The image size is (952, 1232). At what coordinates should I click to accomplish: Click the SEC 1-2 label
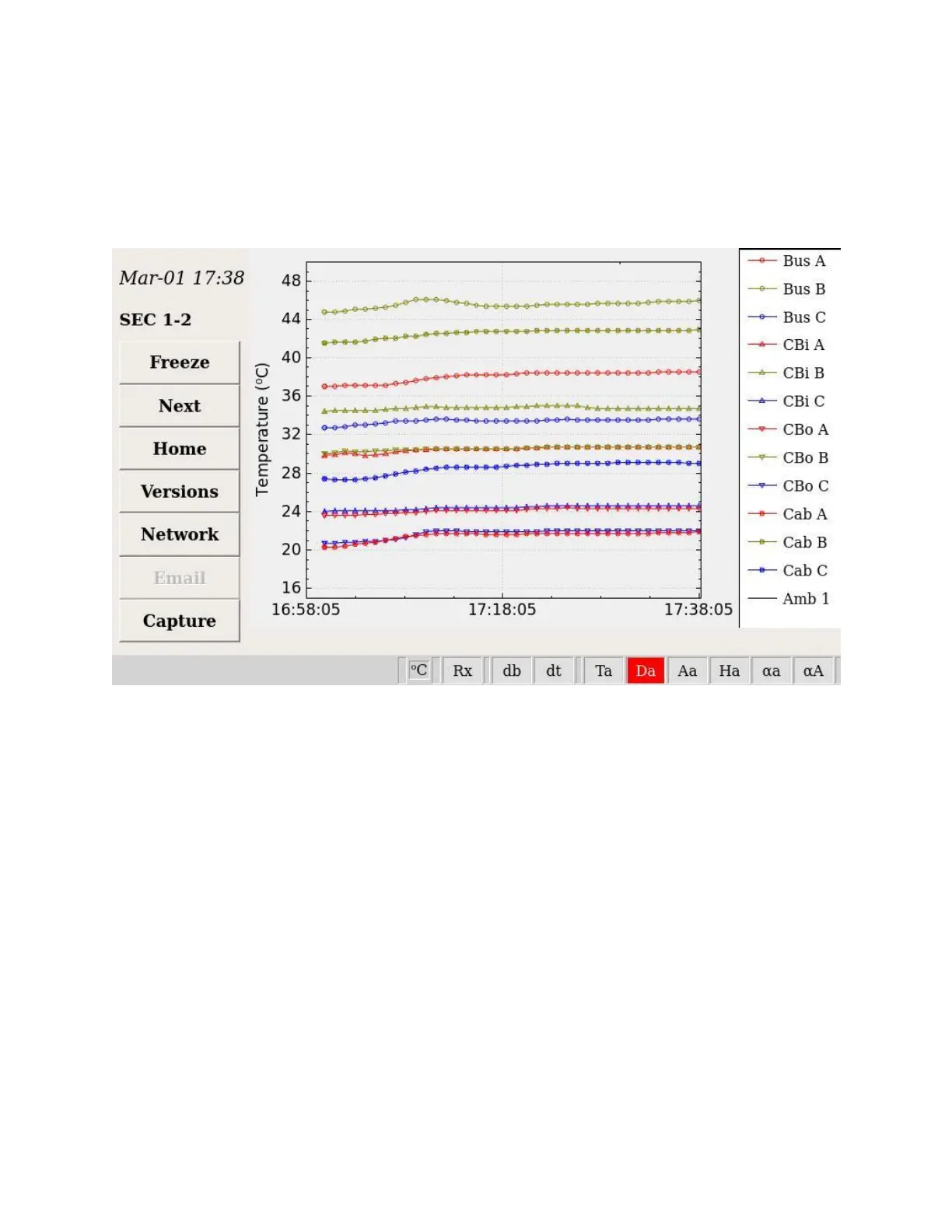pyautogui.click(x=156, y=320)
